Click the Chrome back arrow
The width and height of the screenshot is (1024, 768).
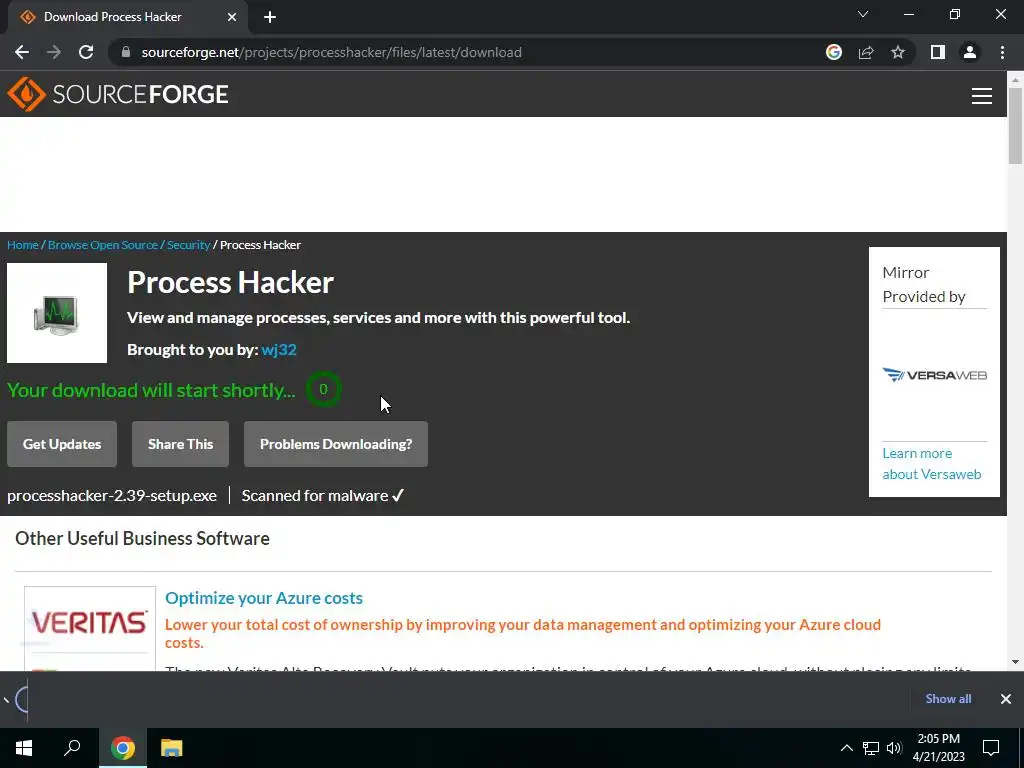click(22, 52)
